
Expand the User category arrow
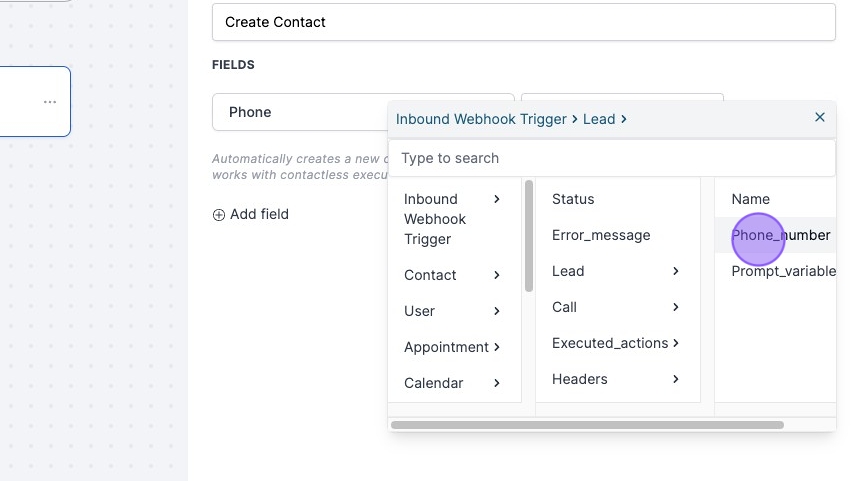click(x=497, y=311)
